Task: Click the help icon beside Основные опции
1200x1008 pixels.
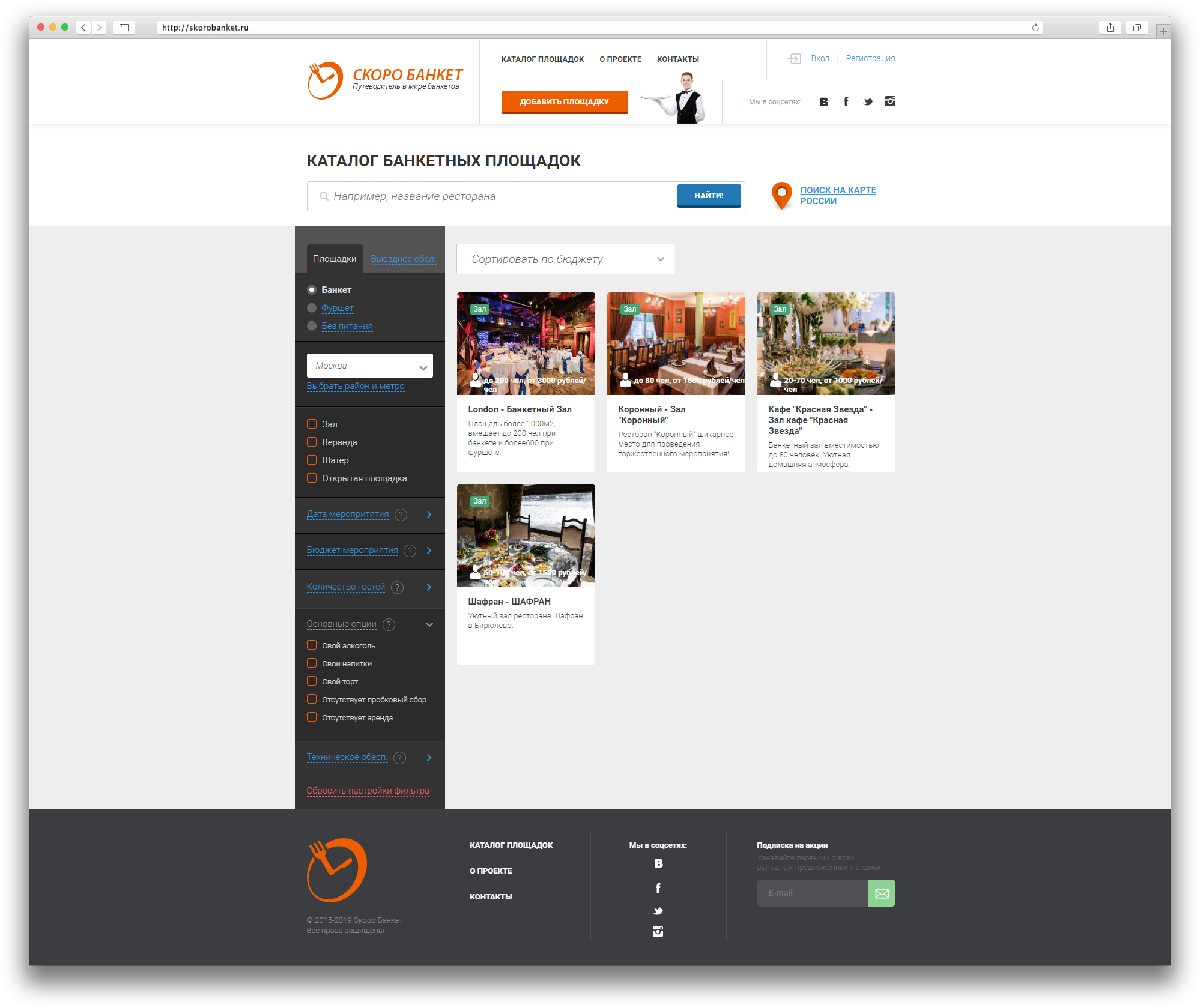Action: (x=389, y=625)
